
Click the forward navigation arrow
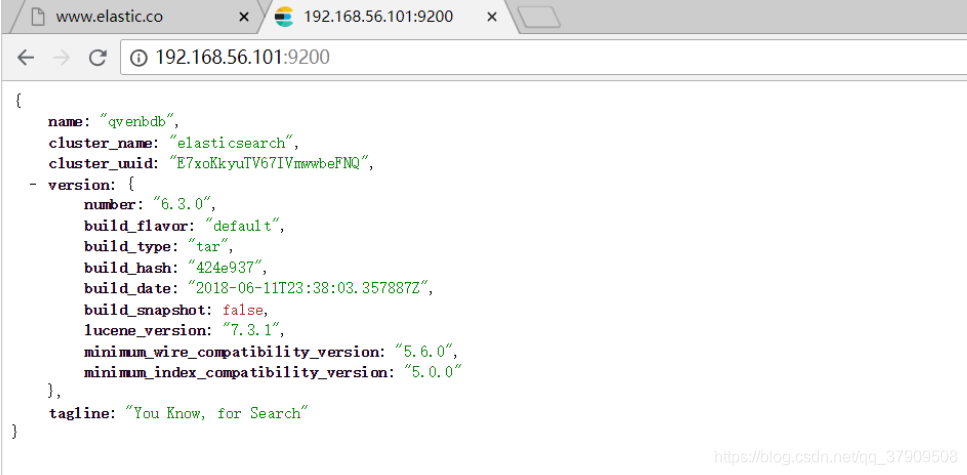(62, 58)
